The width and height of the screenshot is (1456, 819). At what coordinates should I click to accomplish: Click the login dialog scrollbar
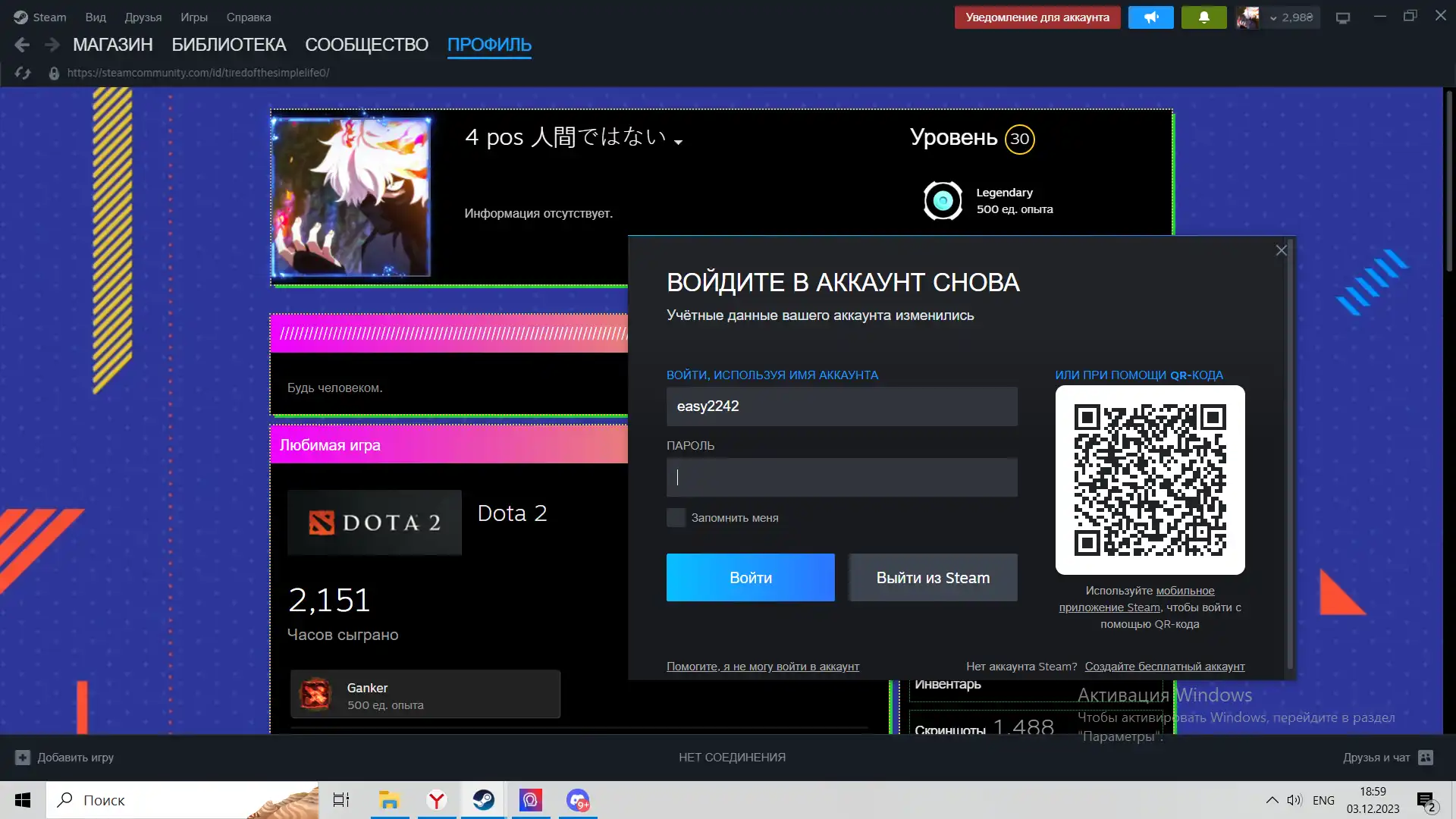coord(1289,455)
